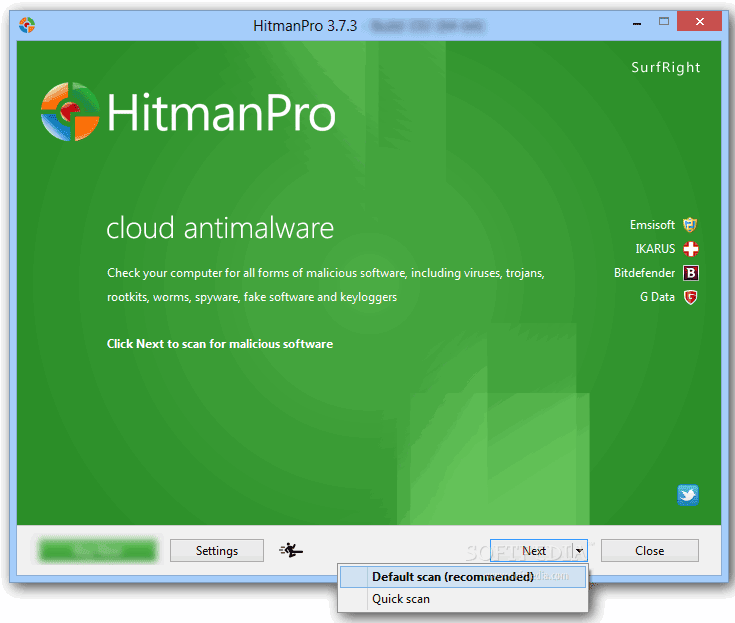Click the kickstart running-man icon
735x623 pixels.
(291, 550)
